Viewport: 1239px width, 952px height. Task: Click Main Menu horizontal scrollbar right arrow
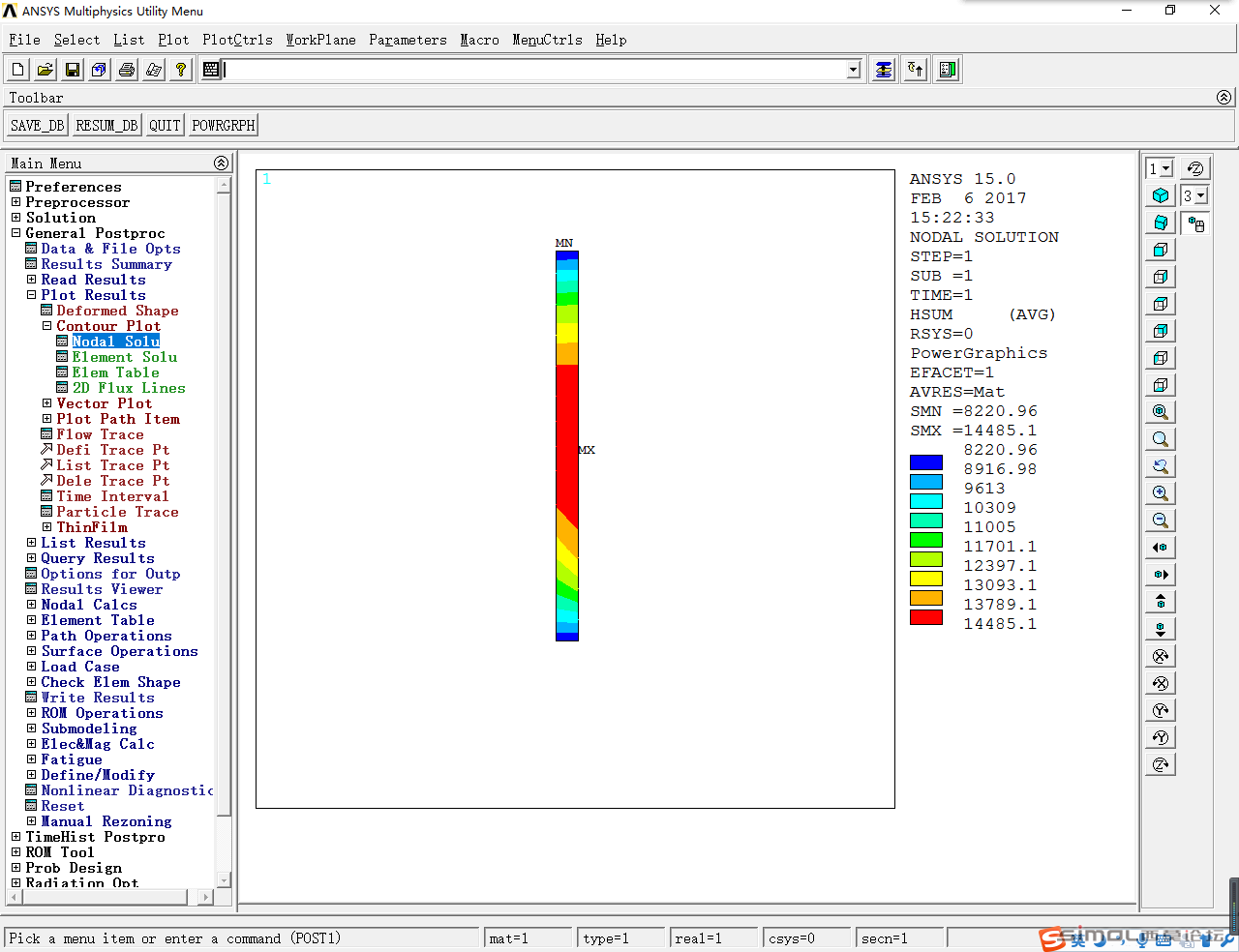click(205, 897)
